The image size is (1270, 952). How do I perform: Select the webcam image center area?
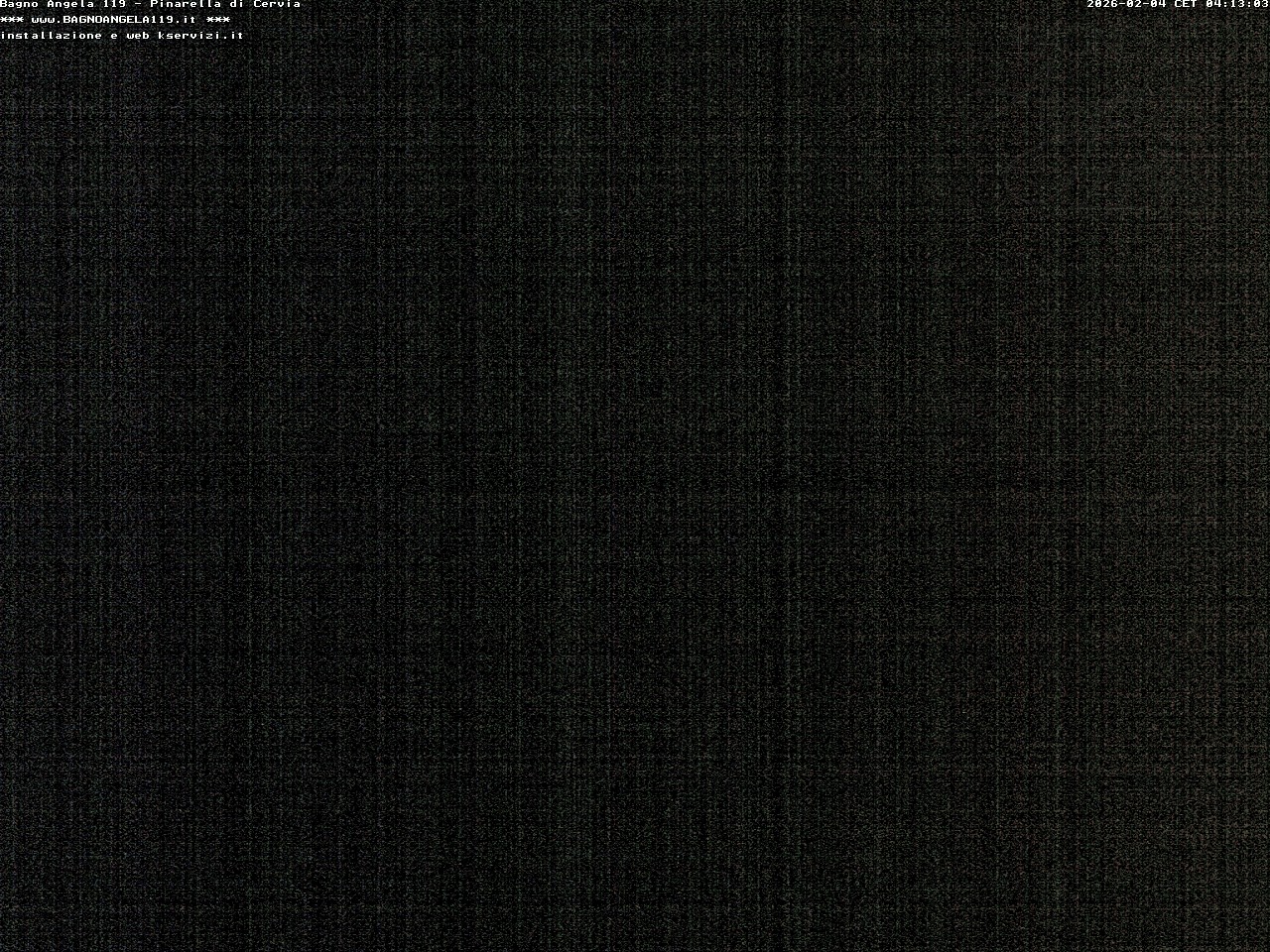[x=635, y=476]
